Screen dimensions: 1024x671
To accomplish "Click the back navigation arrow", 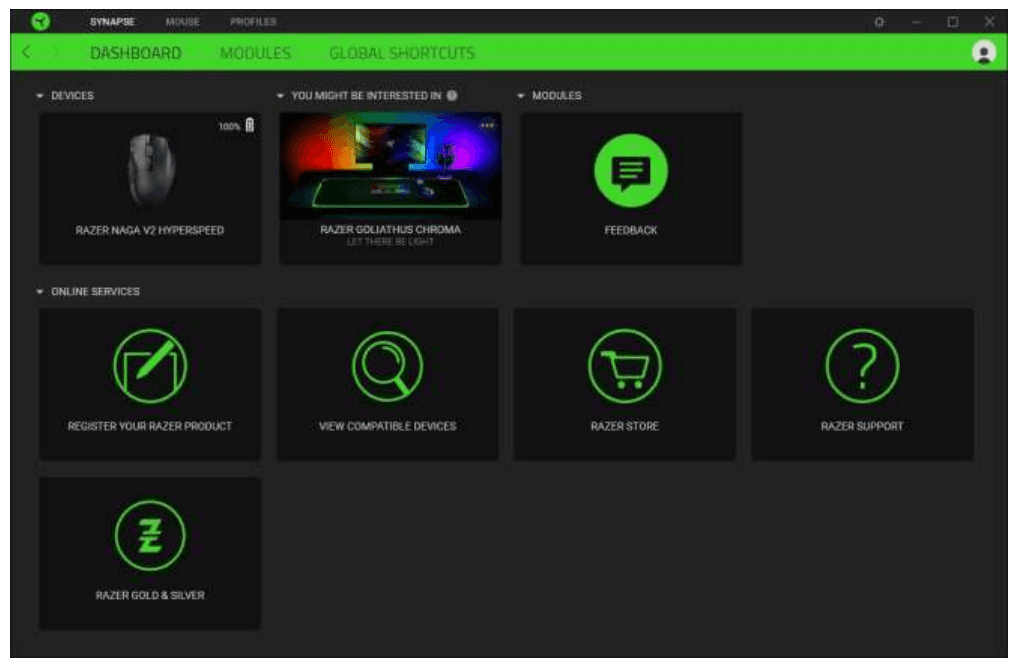I will [x=25, y=53].
